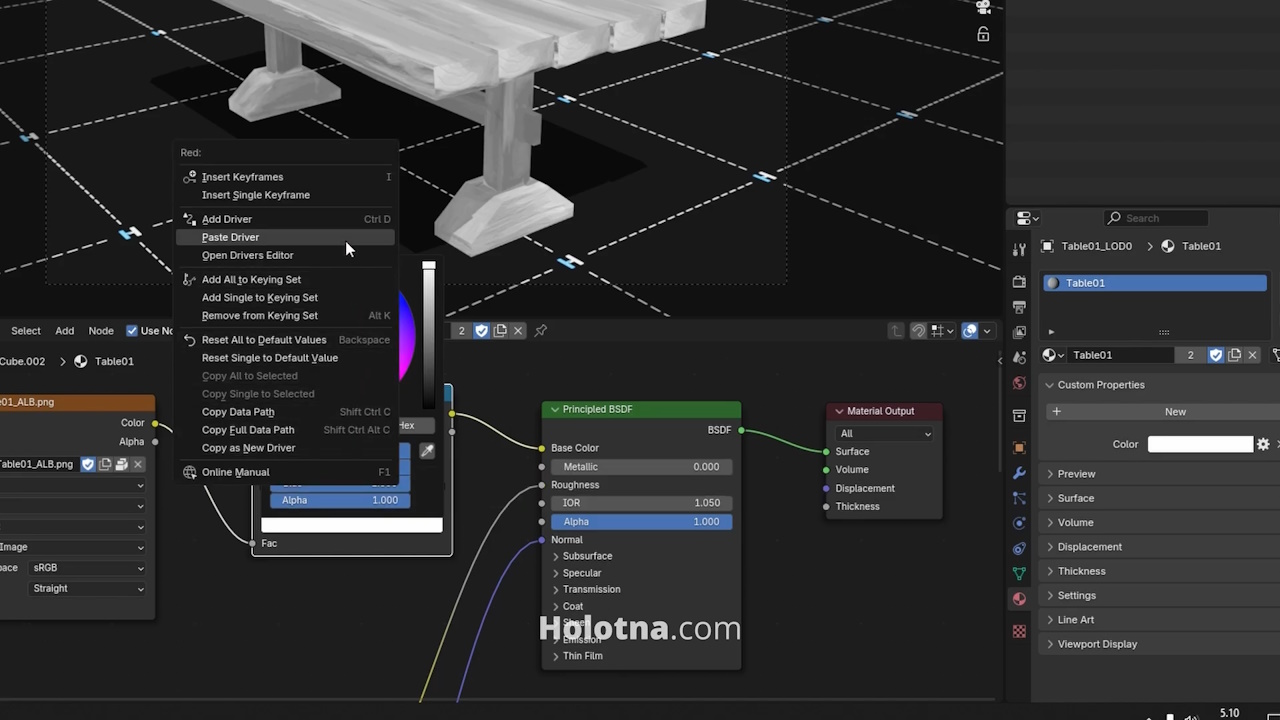This screenshot has height=720, width=1280.
Task: Open the World properties tab
Action: 1019,383
